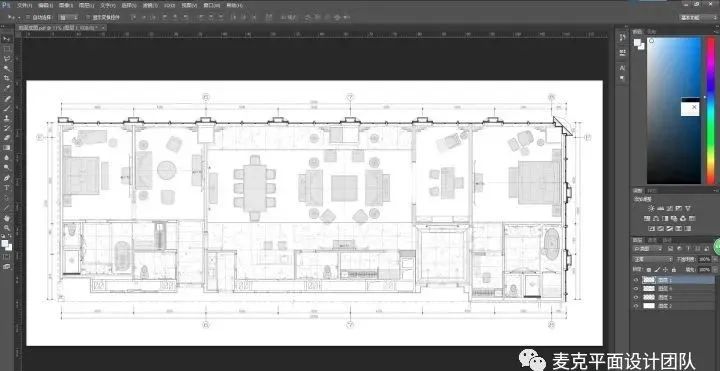Open auto-select target dropdown in options bar
Screen dimensions: 720x371
(x=69, y=17)
